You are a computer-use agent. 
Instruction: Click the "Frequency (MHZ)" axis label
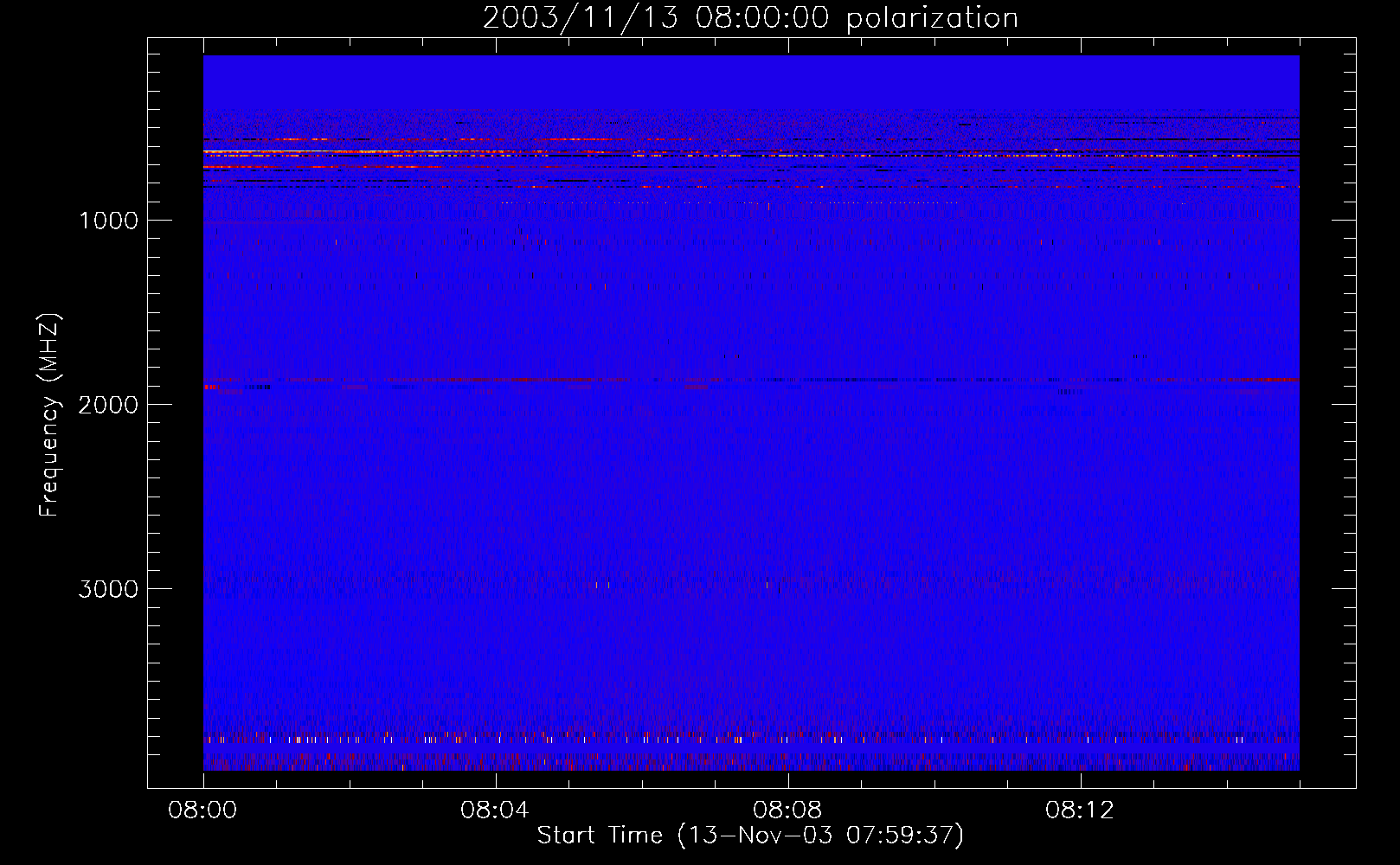click(49, 415)
